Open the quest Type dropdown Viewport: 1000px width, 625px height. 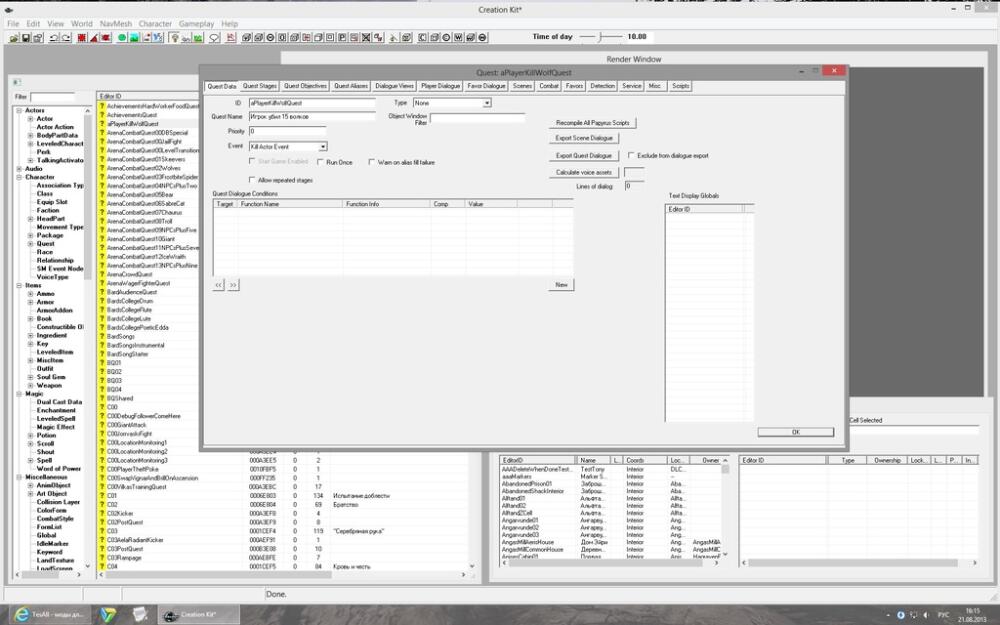pyautogui.click(x=487, y=103)
